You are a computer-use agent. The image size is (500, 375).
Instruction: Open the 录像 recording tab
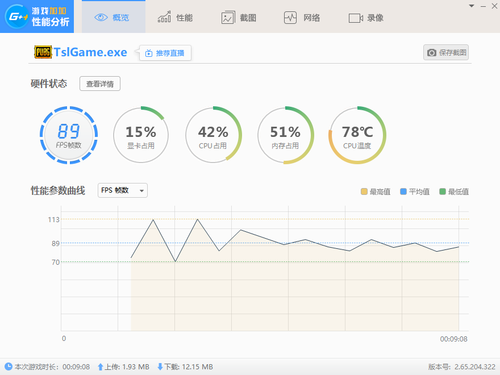[x=366, y=18]
